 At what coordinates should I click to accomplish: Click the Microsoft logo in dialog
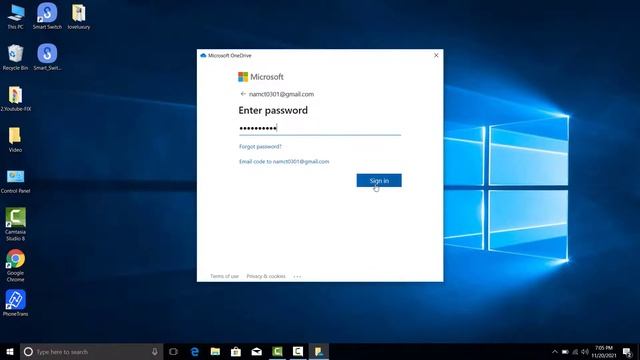click(260, 77)
